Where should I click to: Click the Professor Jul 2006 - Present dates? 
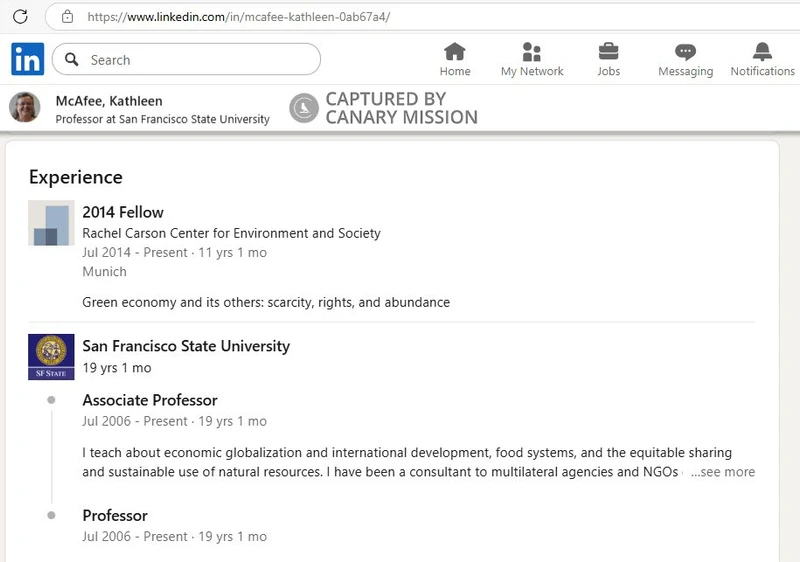tap(174, 537)
